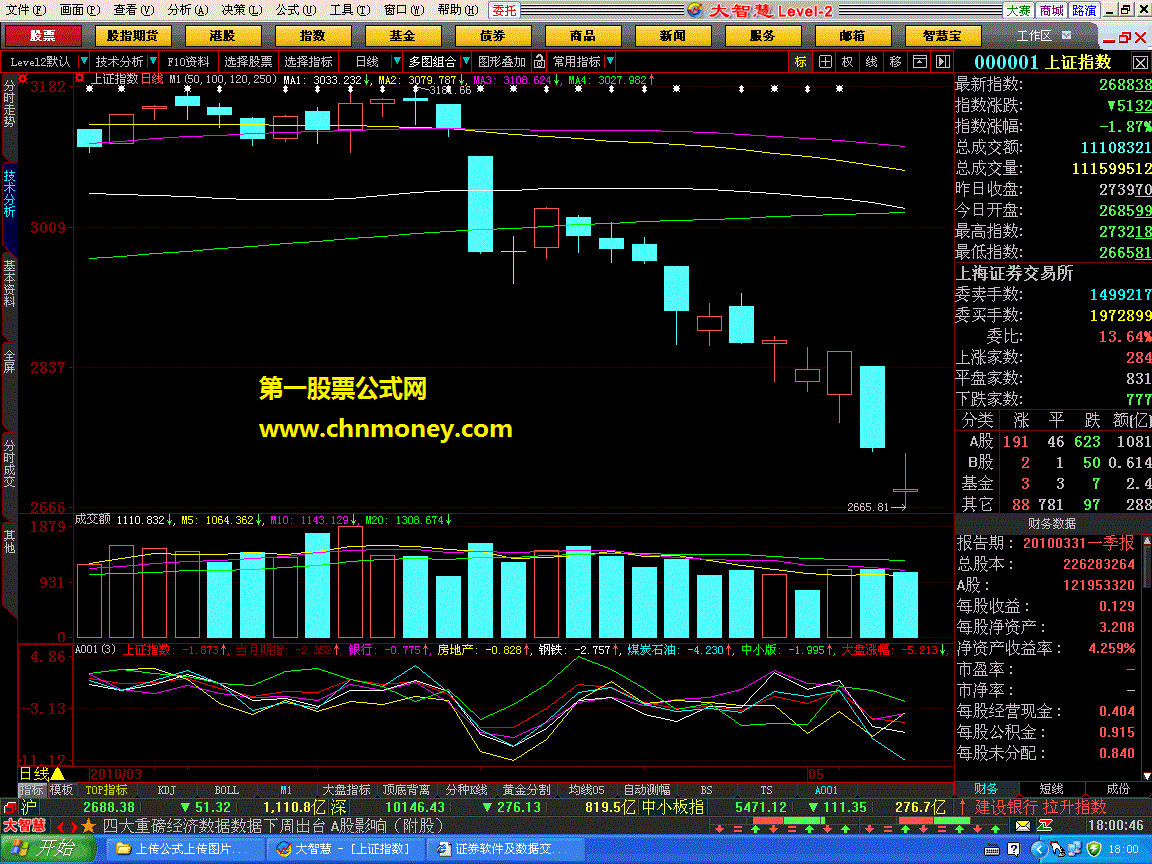
Task: Click the orange star icon in news ticker
Action: (x=89, y=827)
